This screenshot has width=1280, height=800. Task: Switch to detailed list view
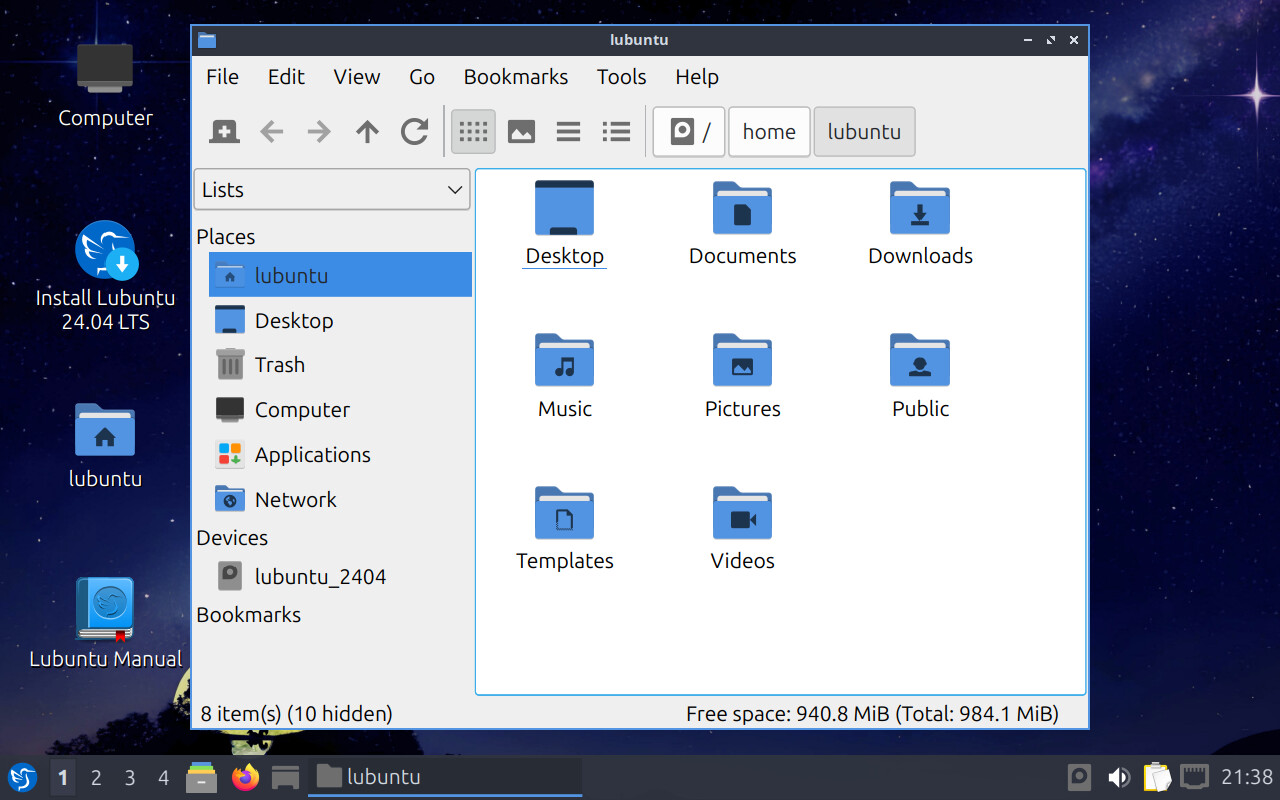click(x=617, y=131)
